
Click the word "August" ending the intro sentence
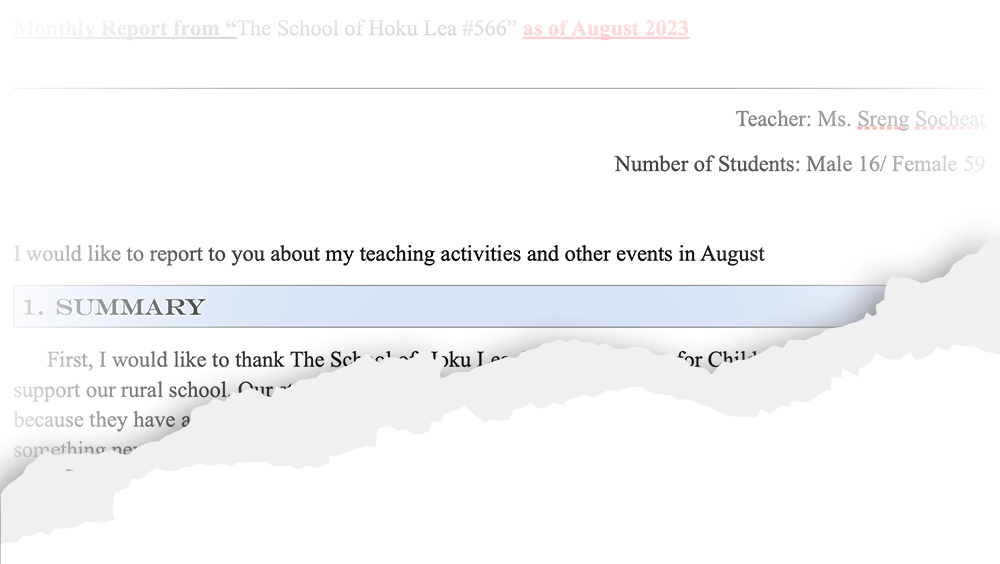click(732, 254)
